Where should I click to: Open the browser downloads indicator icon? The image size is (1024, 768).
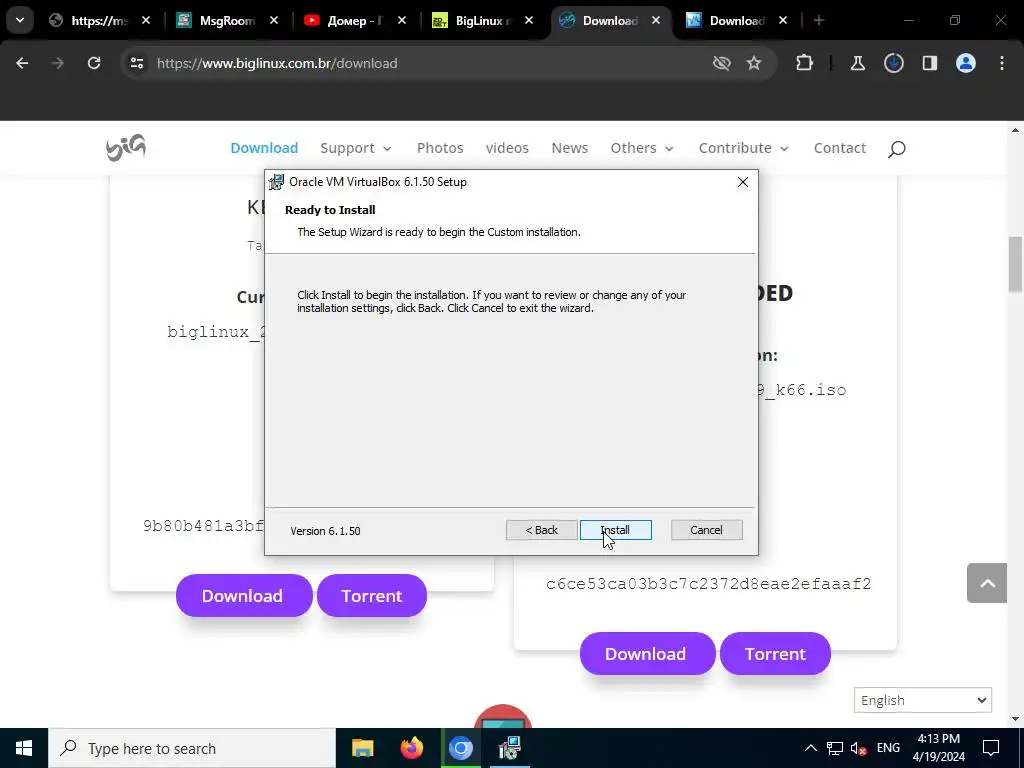(893, 63)
